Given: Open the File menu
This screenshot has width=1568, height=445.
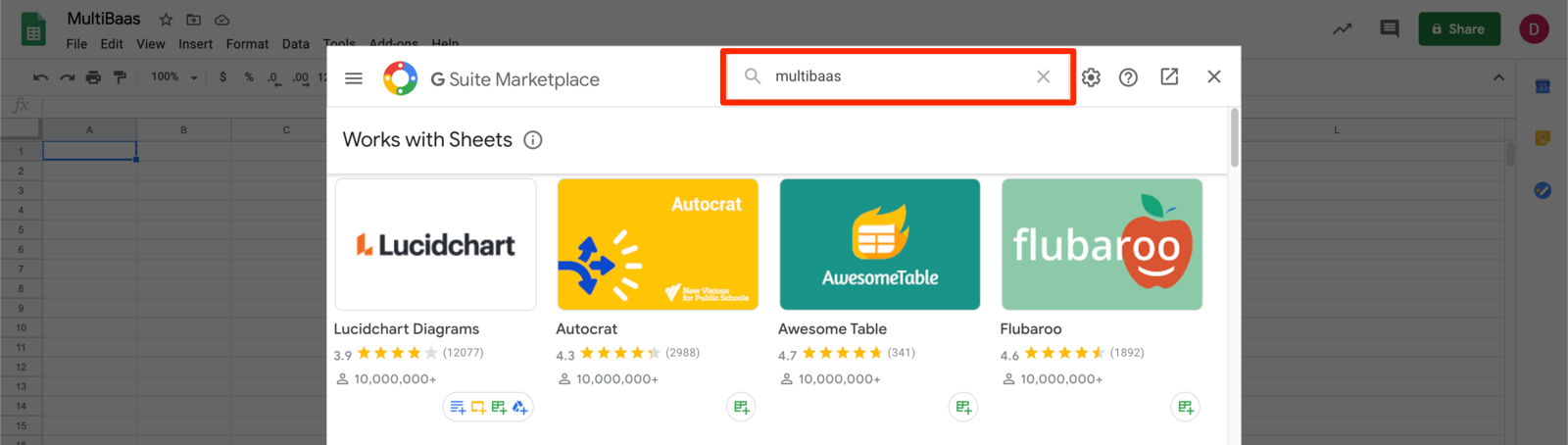Looking at the screenshot, I should point(76,44).
